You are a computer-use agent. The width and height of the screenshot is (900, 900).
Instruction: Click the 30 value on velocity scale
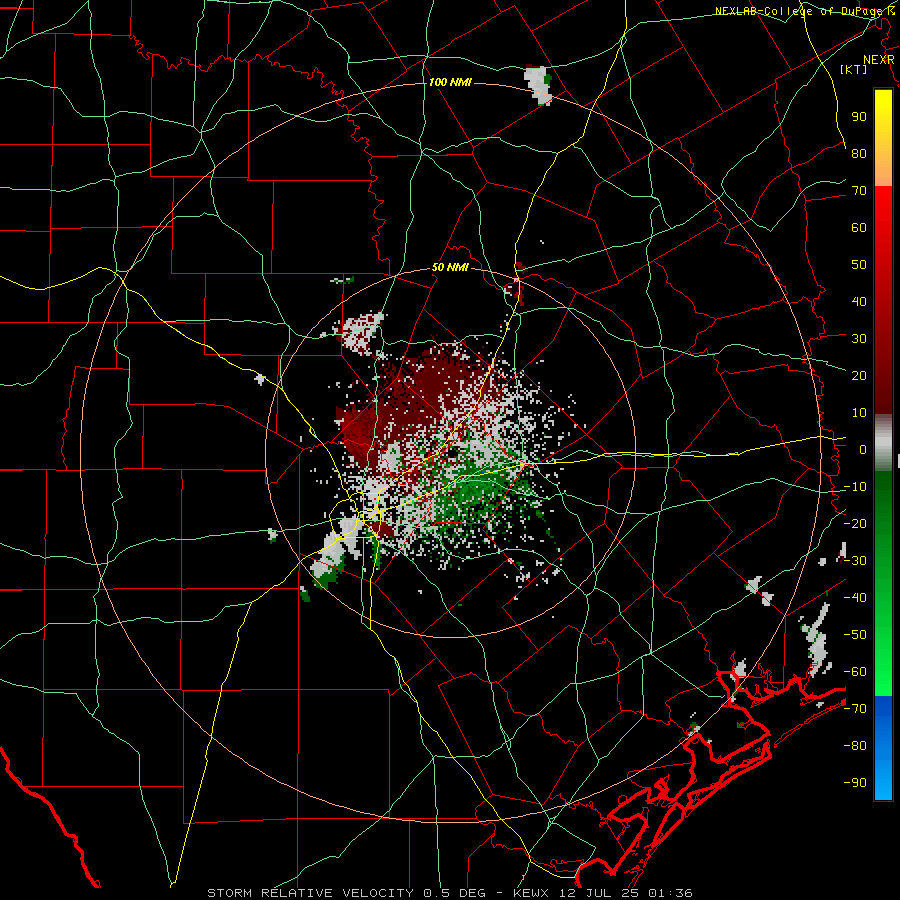pyautogui.click(x=859, y=339)
